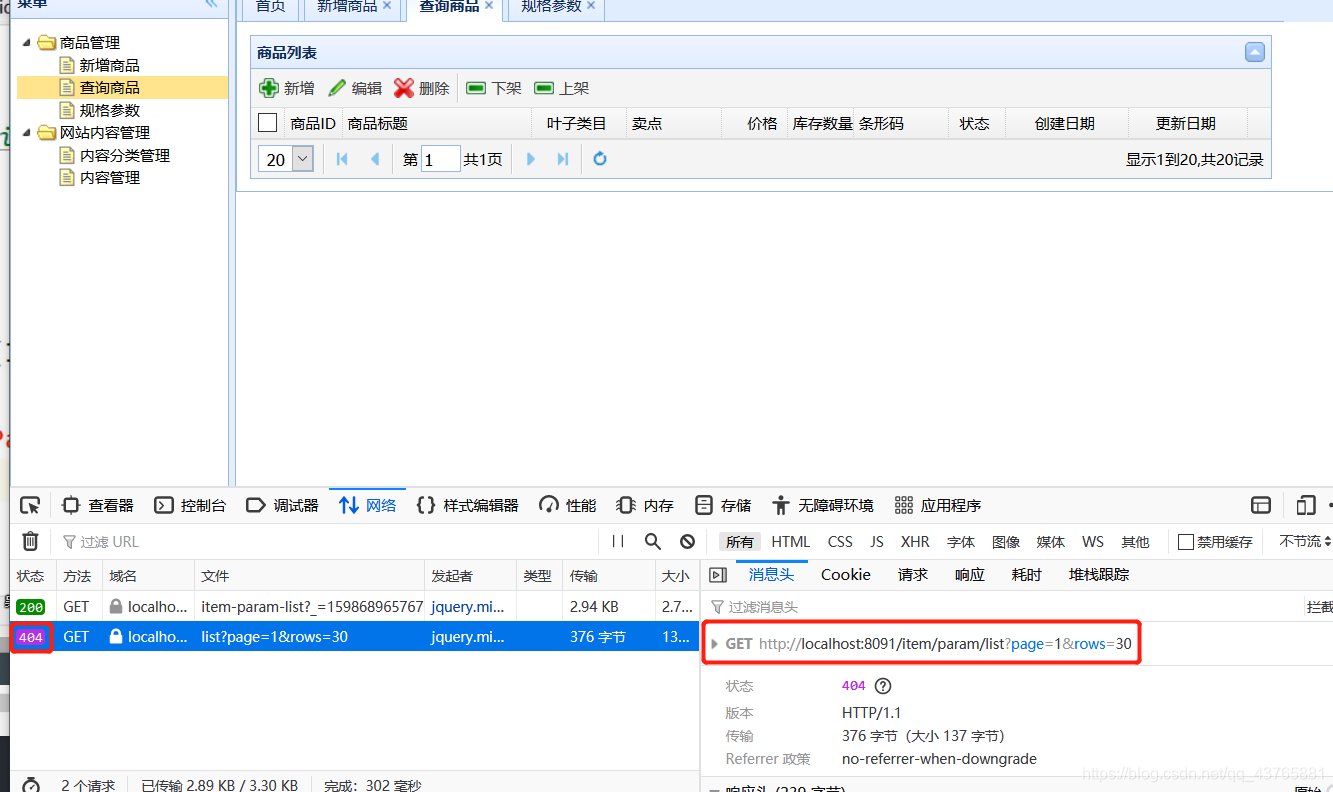Collapse the 商品列表 panel
This screenshot has width=1333, height=792.
[1255, 52]
